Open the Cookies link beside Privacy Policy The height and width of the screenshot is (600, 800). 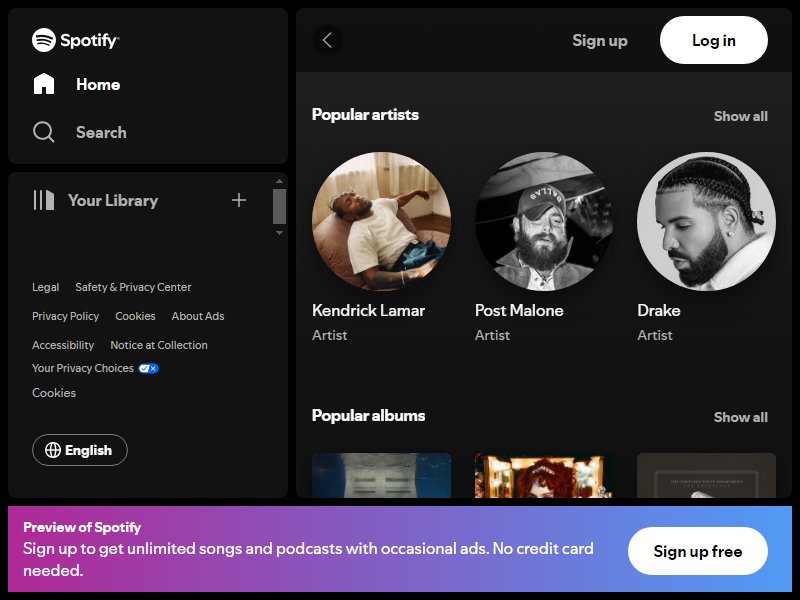[135, 316]
